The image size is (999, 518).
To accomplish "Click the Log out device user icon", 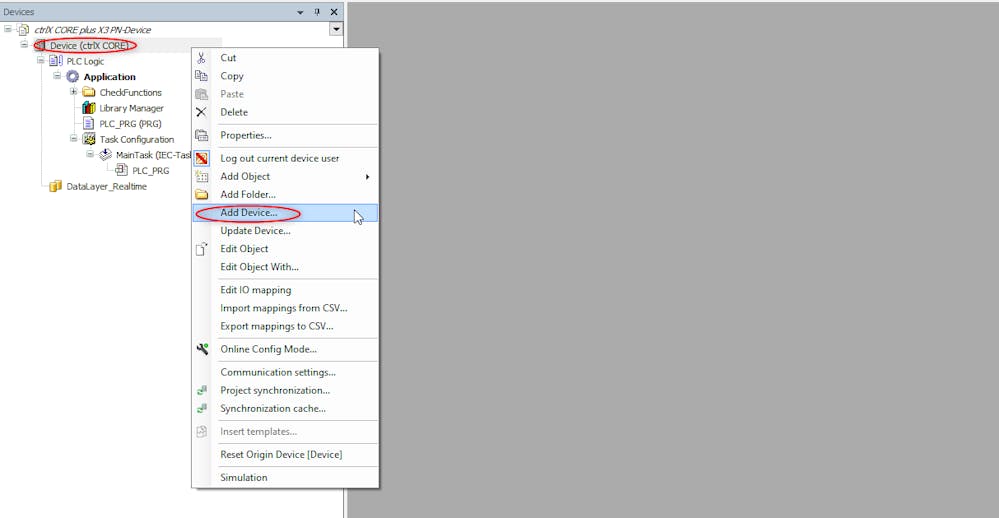I will click(x=201, y=158).
